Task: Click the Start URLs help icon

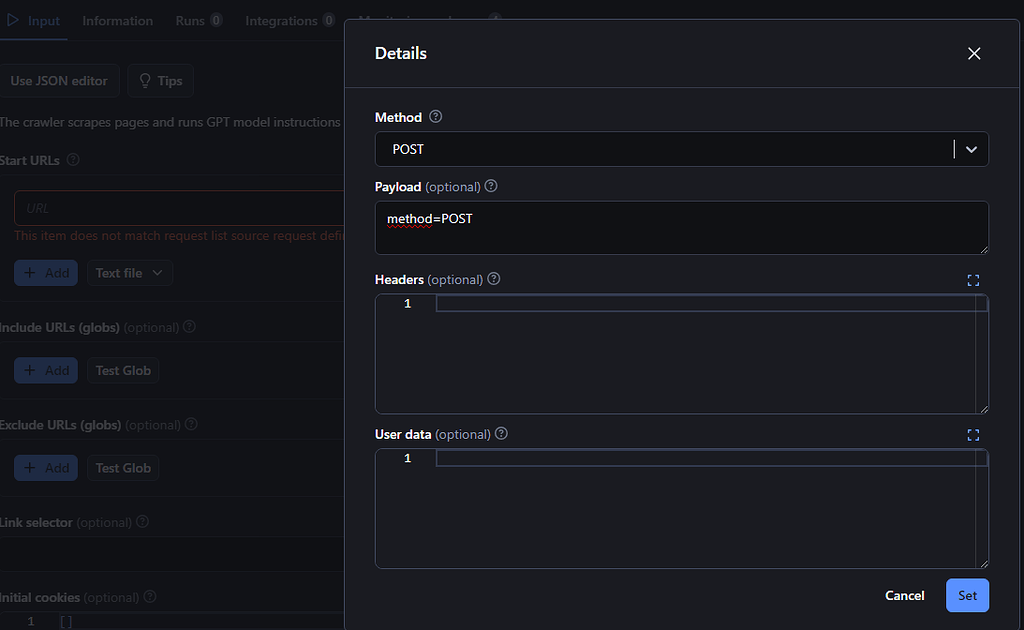Action: point(73,160)
